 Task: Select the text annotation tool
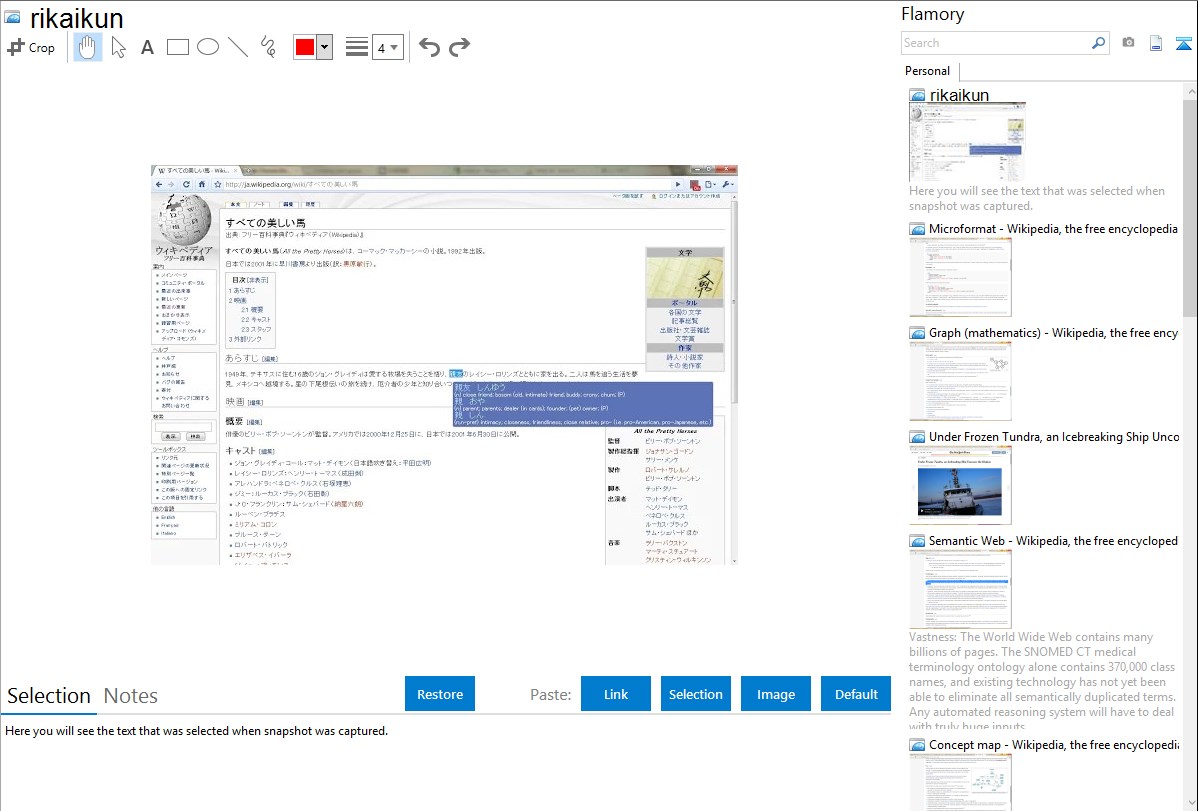[x=147, y=47]
